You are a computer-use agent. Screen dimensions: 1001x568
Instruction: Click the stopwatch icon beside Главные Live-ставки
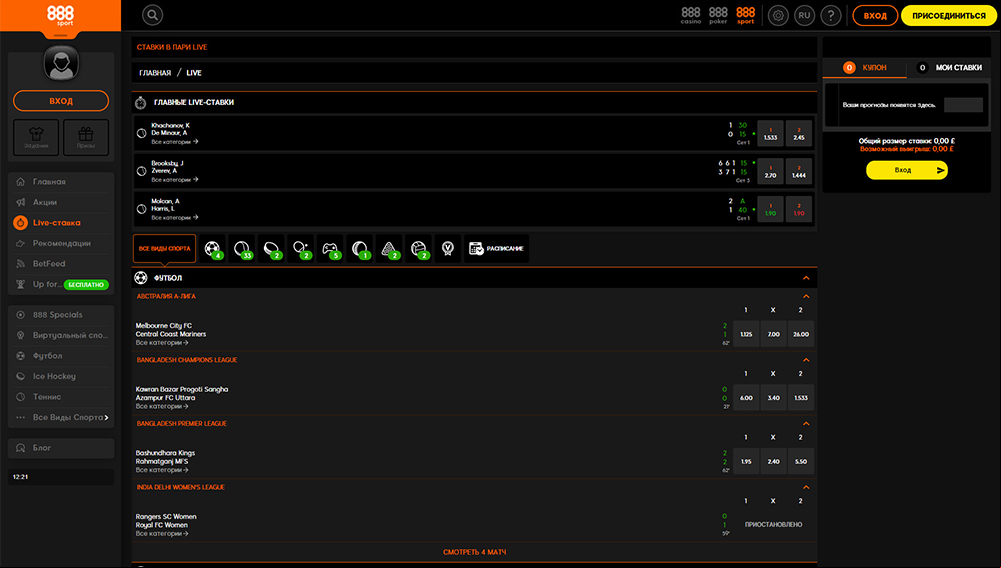click(x=140, y=102)
